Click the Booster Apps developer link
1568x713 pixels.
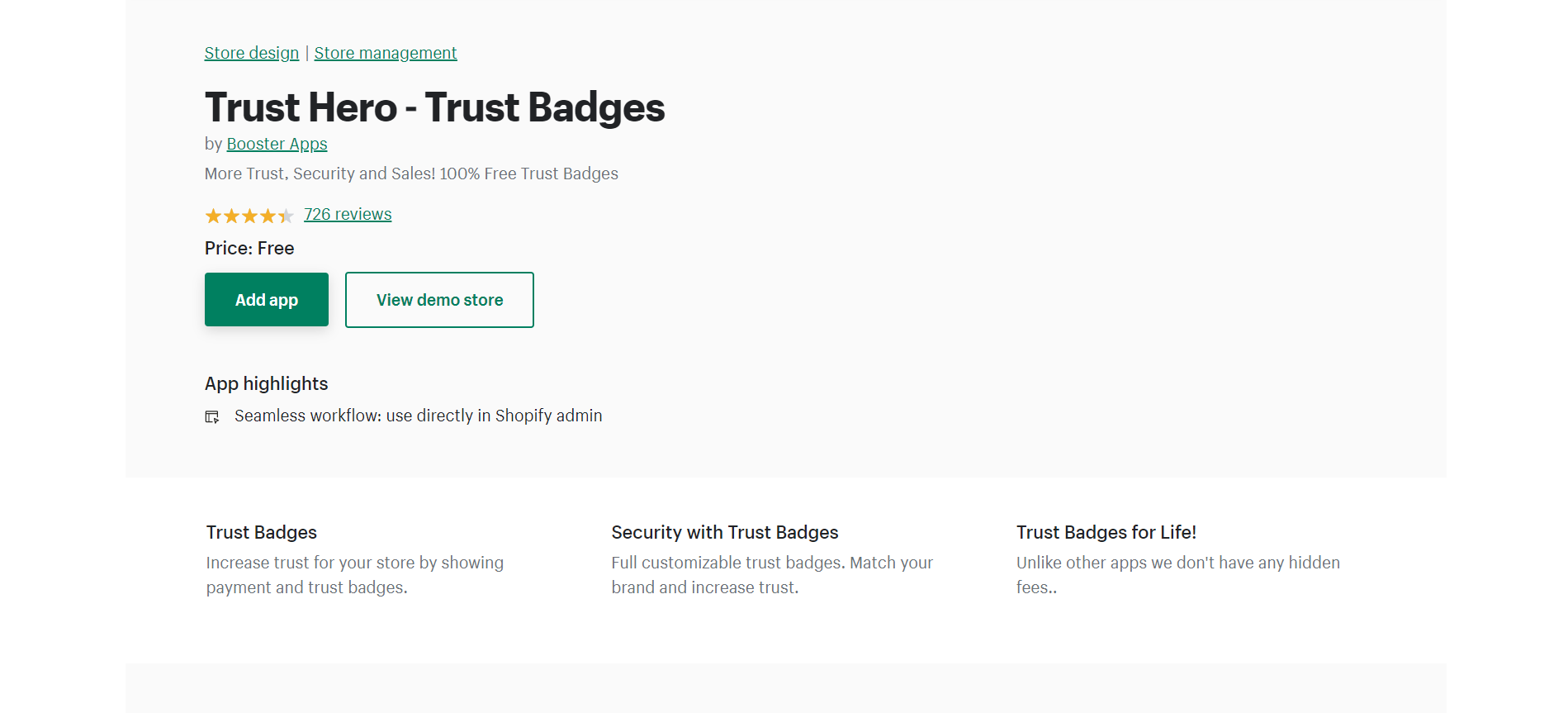click(277, 144)
